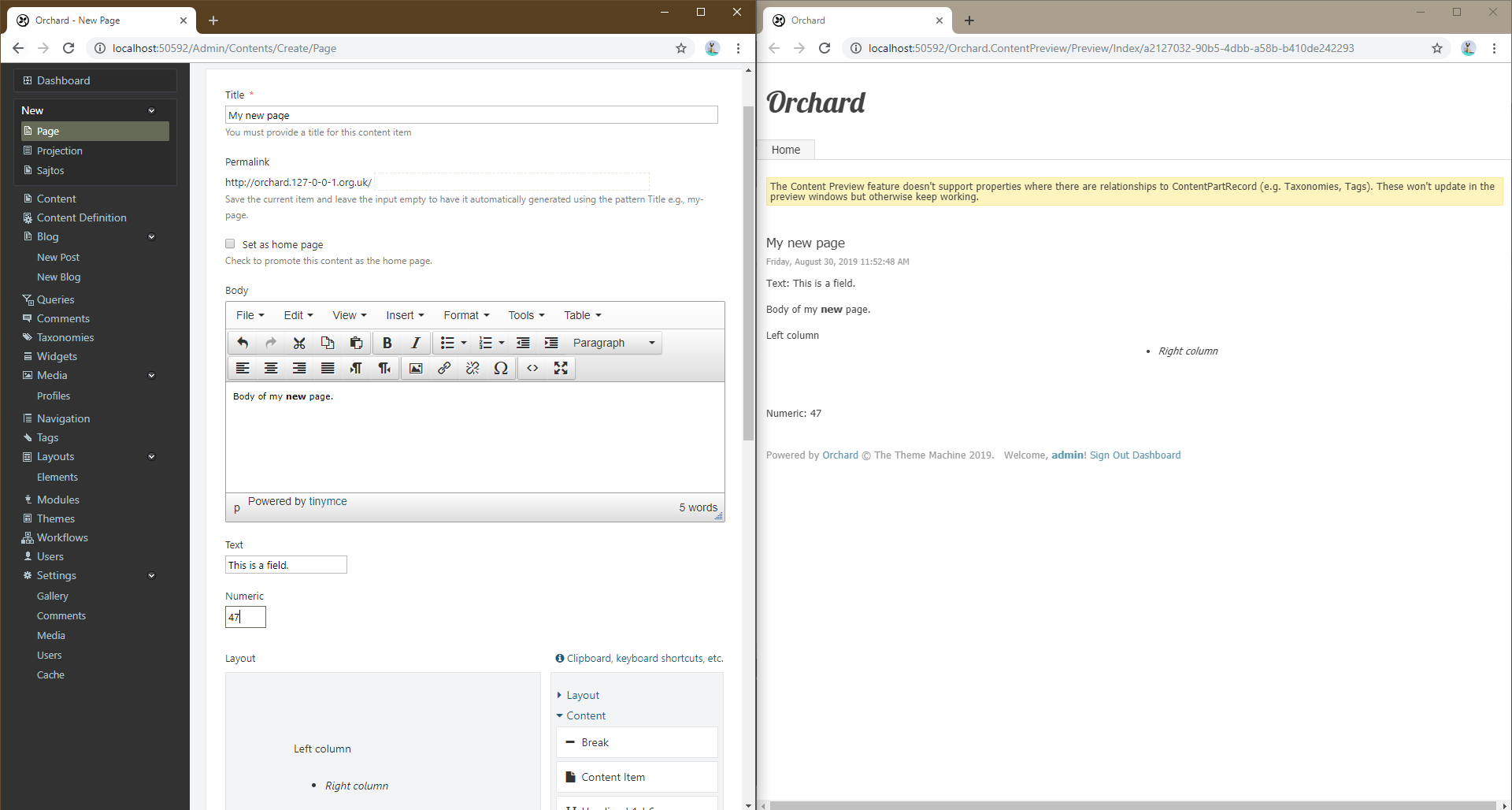Open the editor Format menu
1512x810 pixels.
coord(466,315)
